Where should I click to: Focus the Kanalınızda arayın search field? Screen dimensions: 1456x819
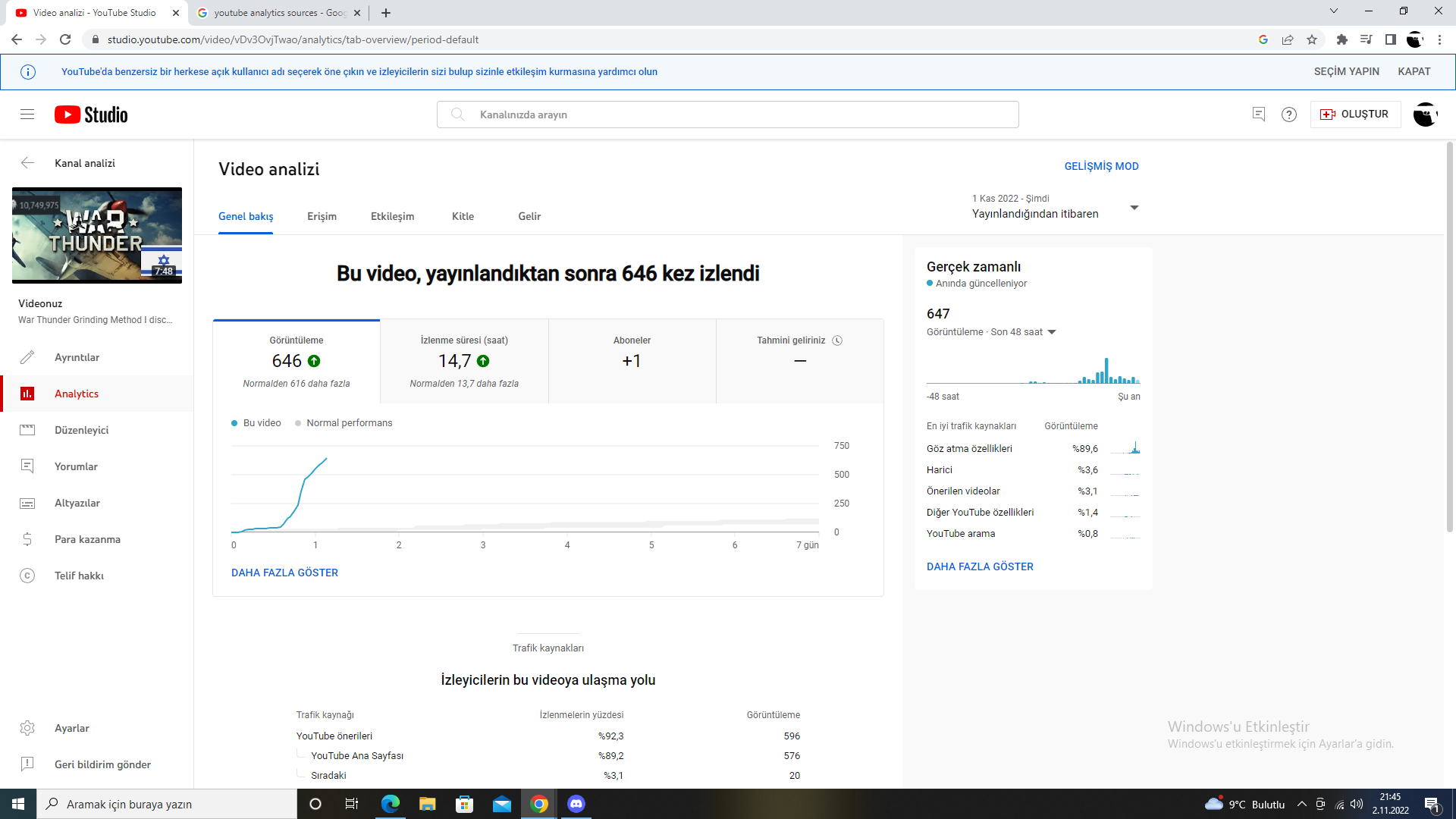[727, 115]
